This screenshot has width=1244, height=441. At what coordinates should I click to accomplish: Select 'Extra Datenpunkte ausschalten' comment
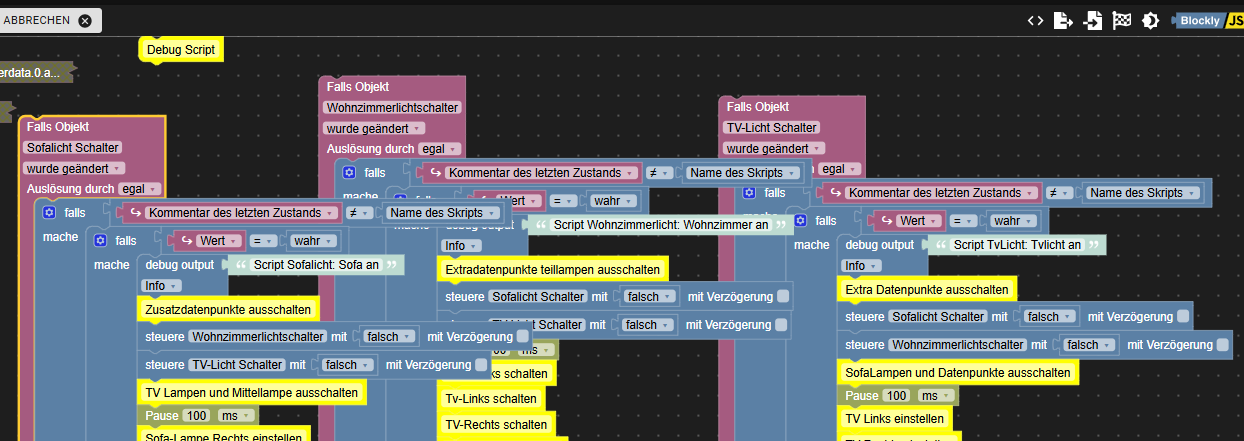coord(926,289)
